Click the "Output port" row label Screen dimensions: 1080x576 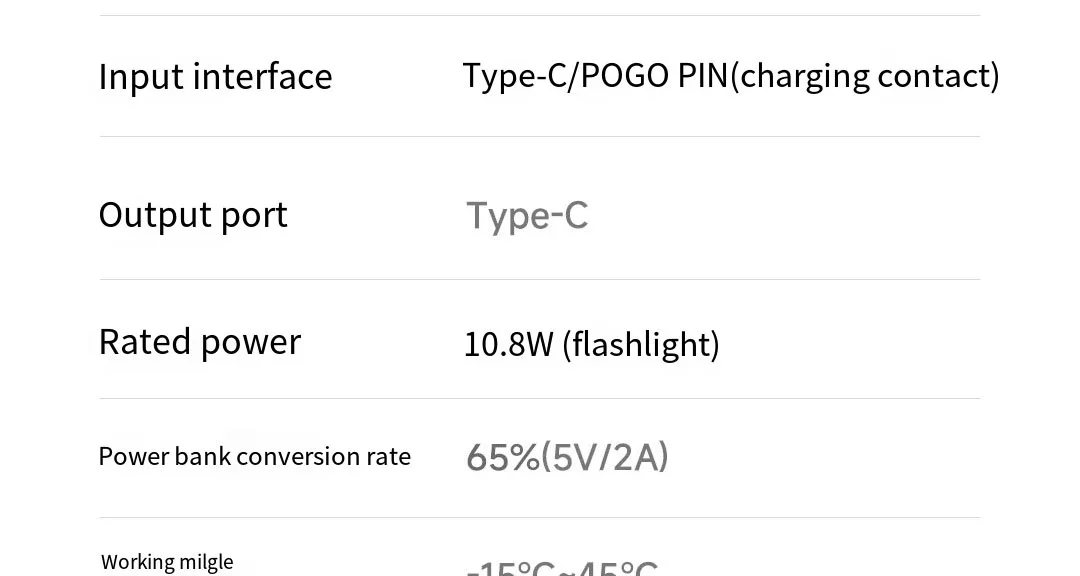(x=193, y=215)
